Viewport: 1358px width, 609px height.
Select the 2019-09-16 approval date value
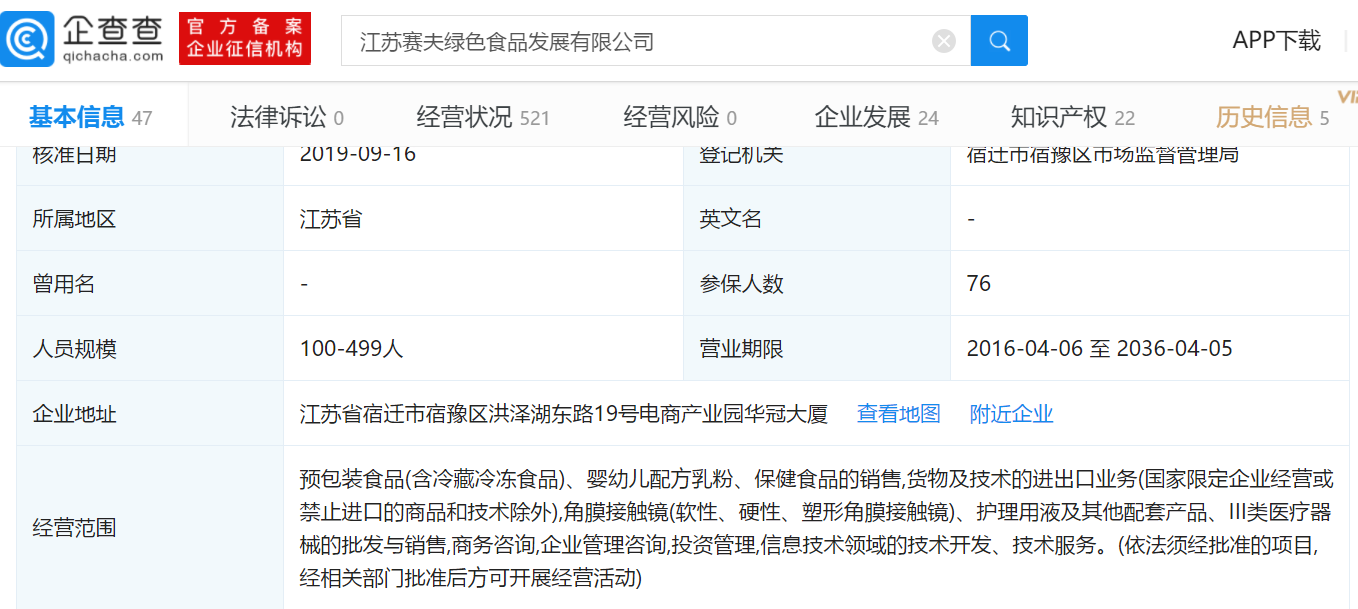click(x=358, y=154)
